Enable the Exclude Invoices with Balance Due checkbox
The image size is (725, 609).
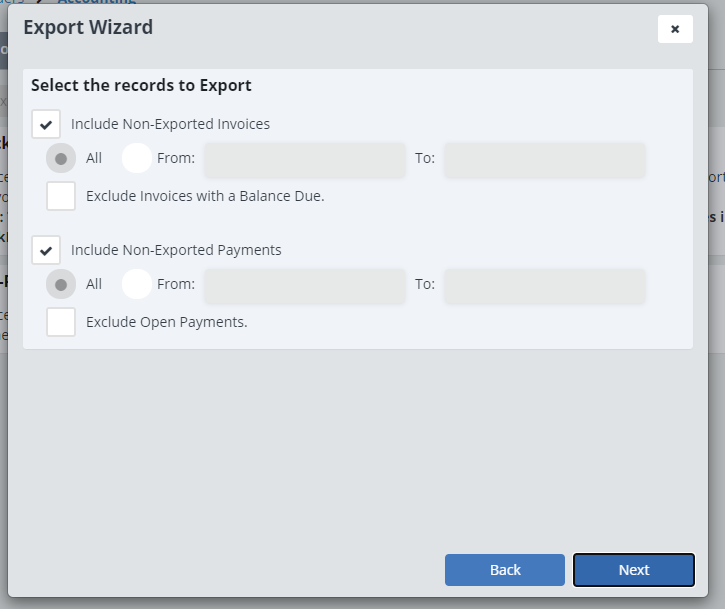61,197
